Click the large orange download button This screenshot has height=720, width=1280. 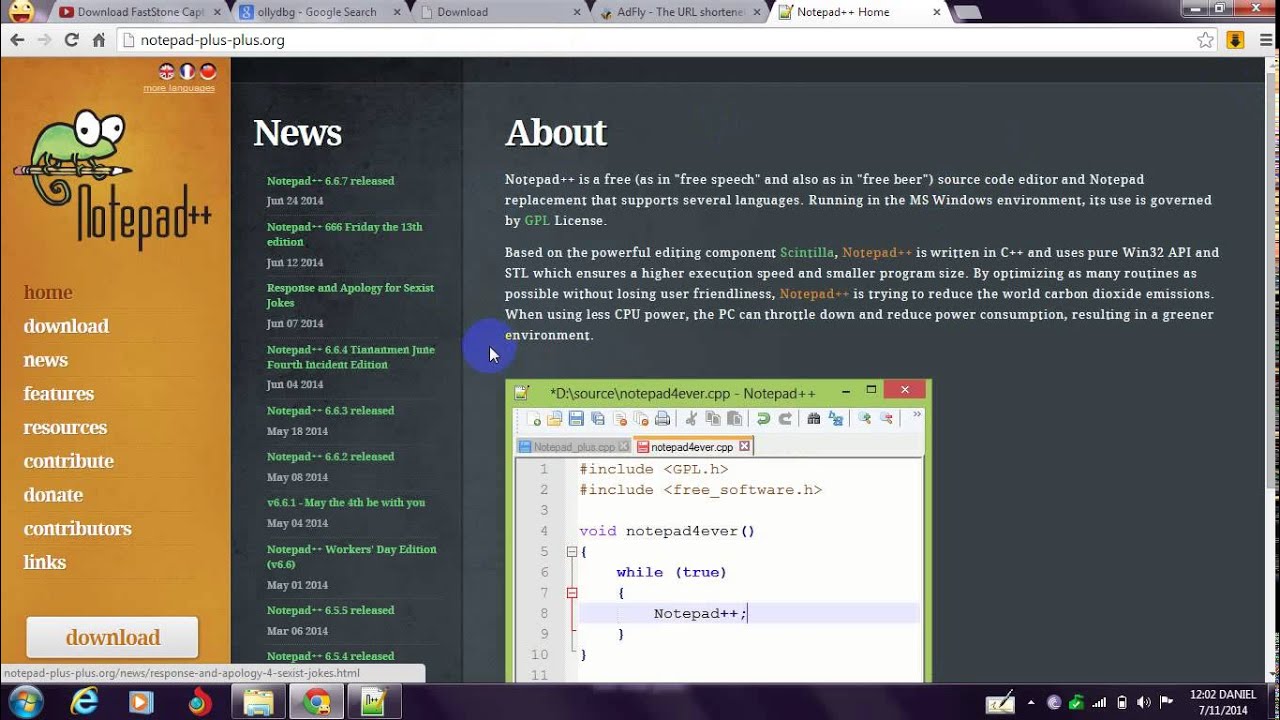(x=112, y=637)
